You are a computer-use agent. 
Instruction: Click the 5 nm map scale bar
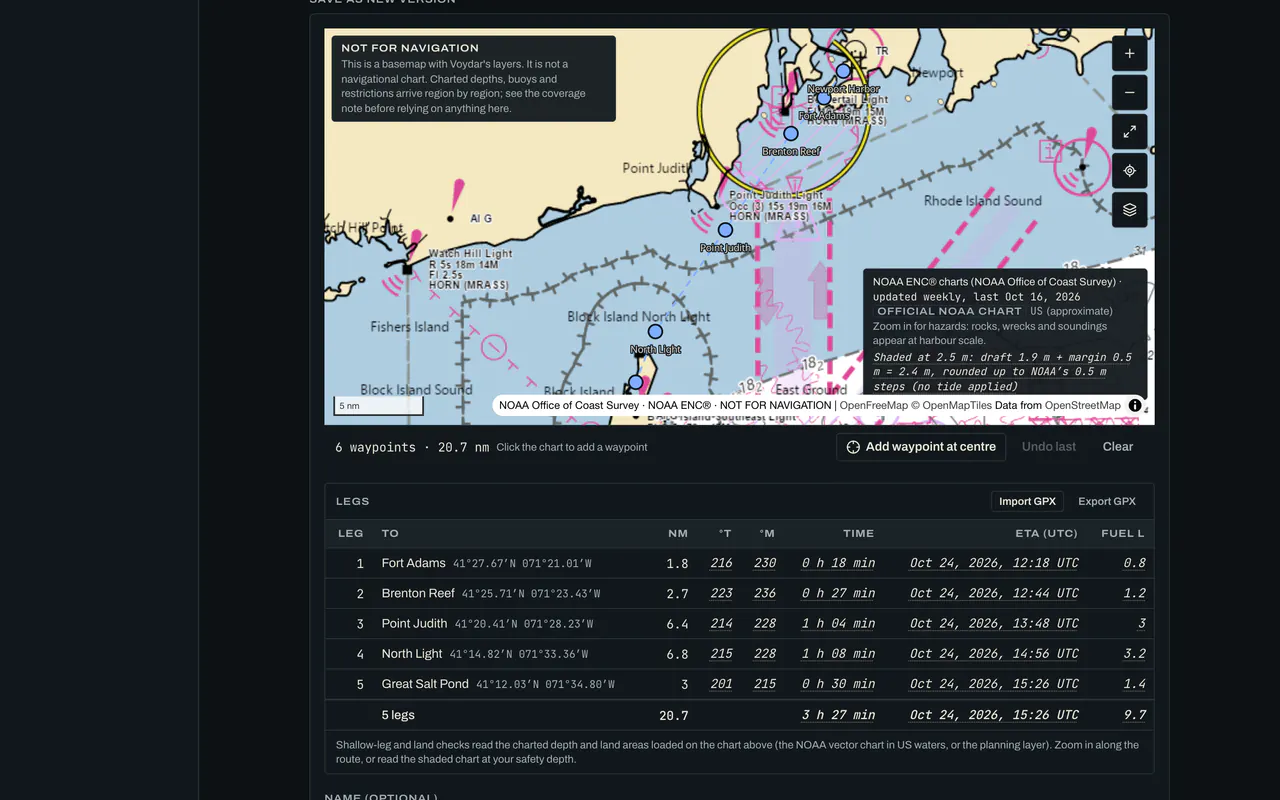click(x=379, y=406)
